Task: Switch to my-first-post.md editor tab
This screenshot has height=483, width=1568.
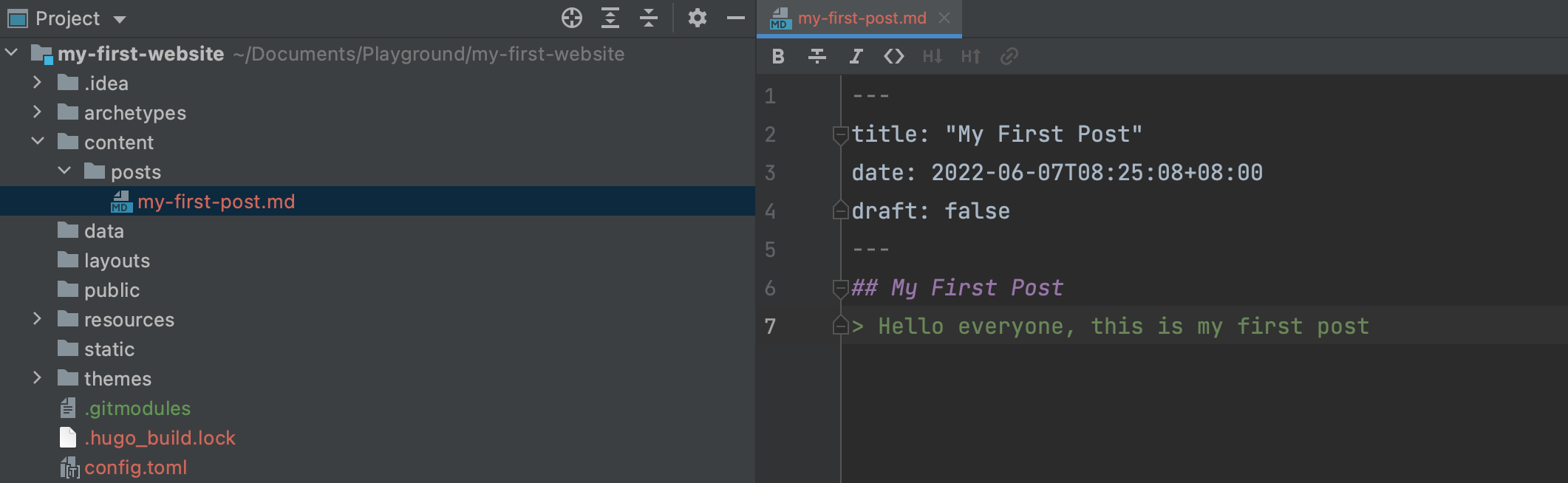Action: click(861, 18)
